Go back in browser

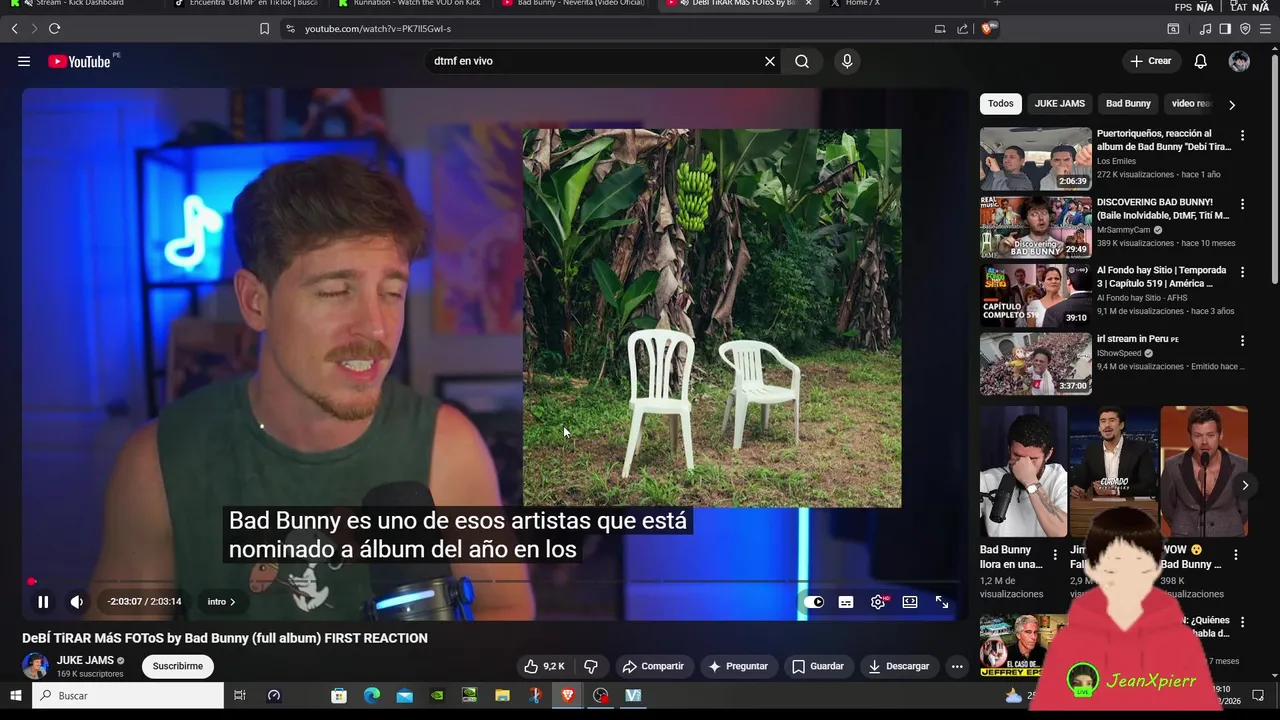(x=14, y=29)
